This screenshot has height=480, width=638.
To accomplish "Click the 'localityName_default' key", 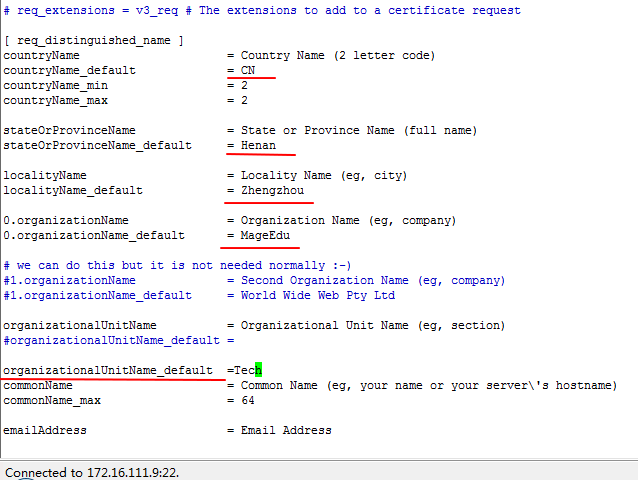I will click(73, 190).
